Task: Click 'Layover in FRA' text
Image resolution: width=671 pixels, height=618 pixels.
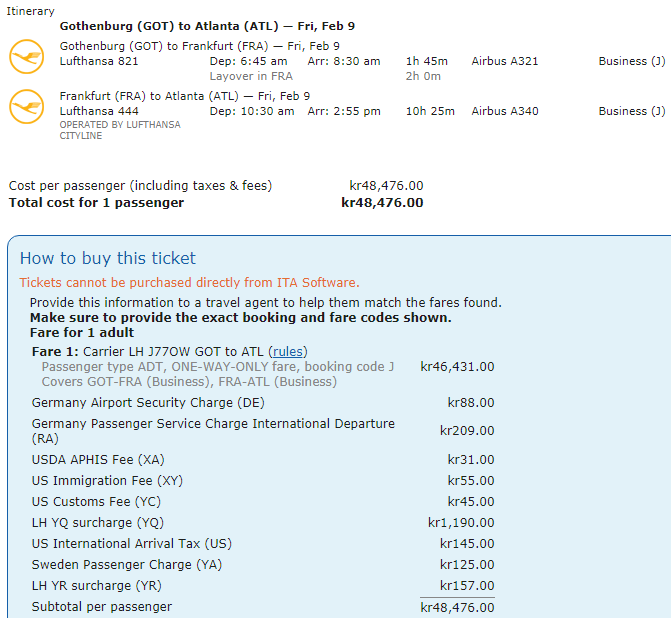Action: click(x=251, y=76)
